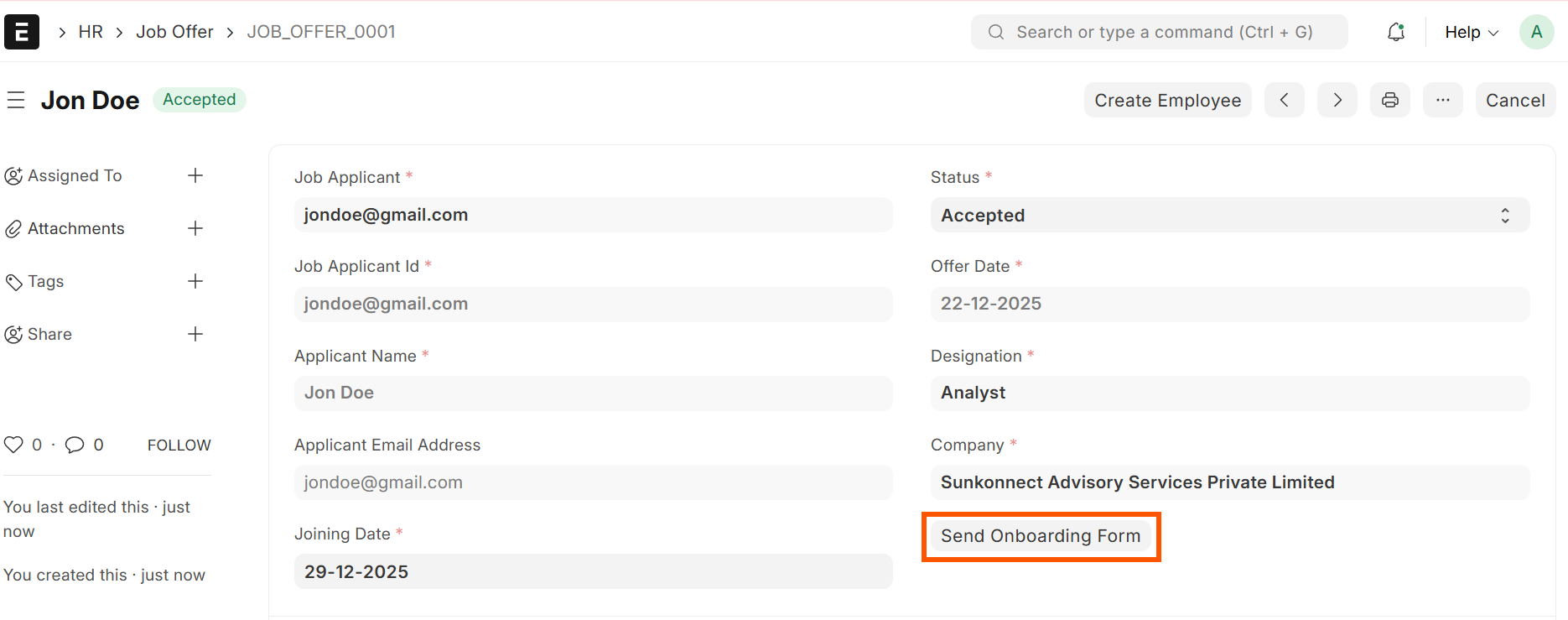This screenshot has width=1568, height=620.
Task: Like this document with heart icon
Action: pyautogui.click(x=13, y=445)
